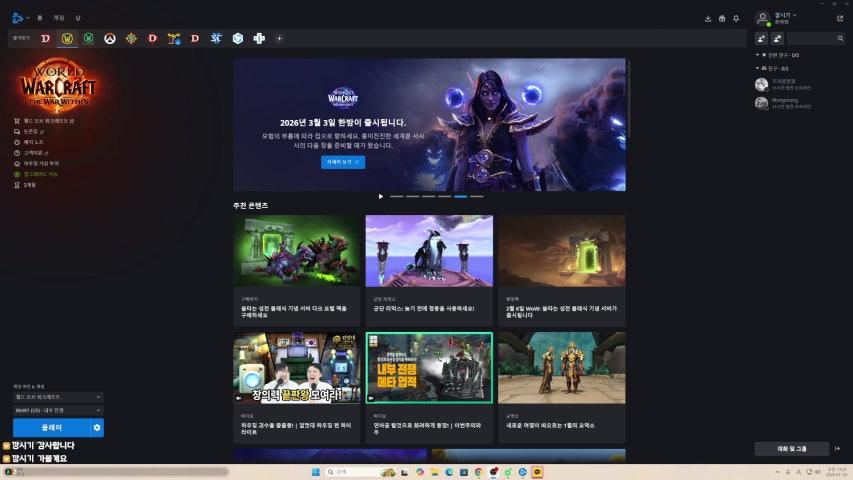Open game settings gear beside play button
The image size is (853, 480).
97,428
